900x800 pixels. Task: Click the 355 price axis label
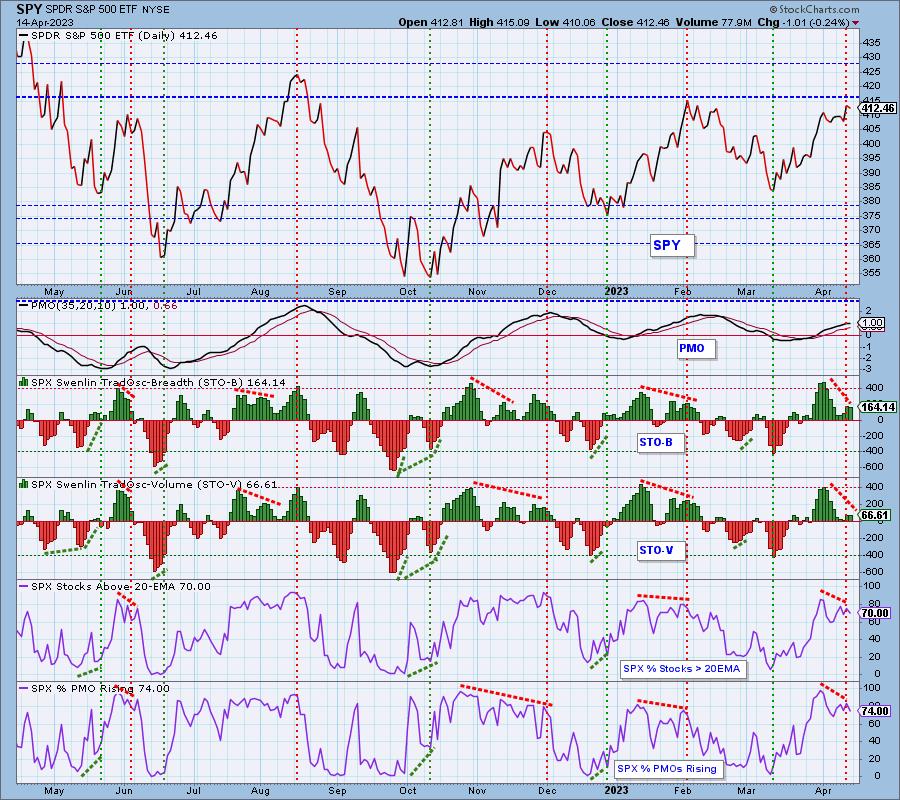point(871,273)
